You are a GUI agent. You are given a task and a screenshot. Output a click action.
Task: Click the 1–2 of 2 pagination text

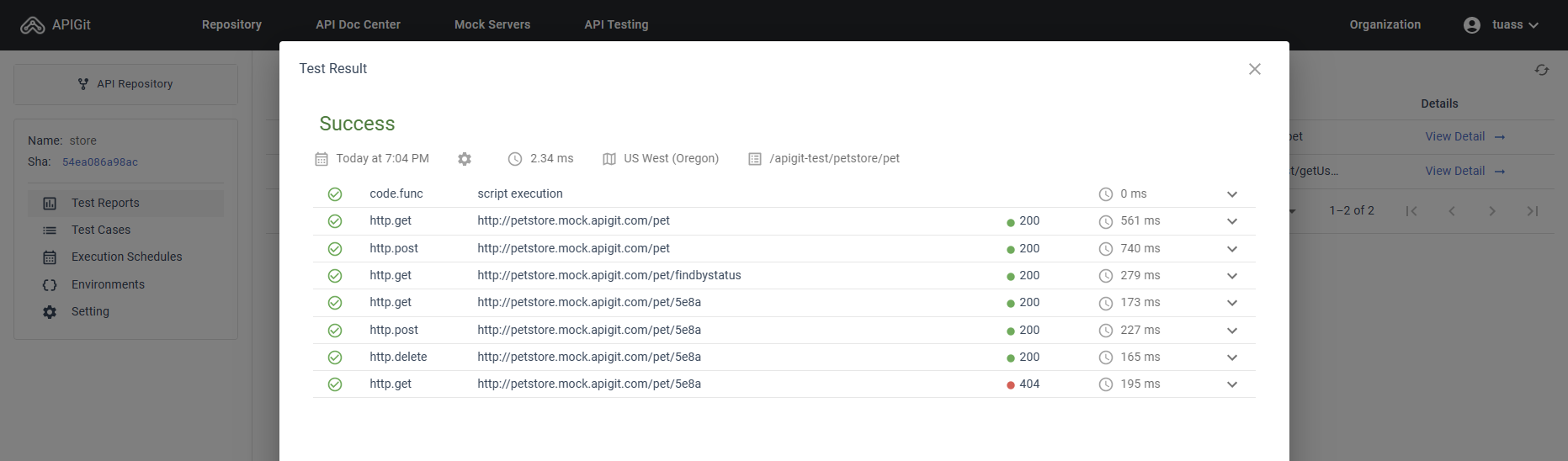[1352, 210]
